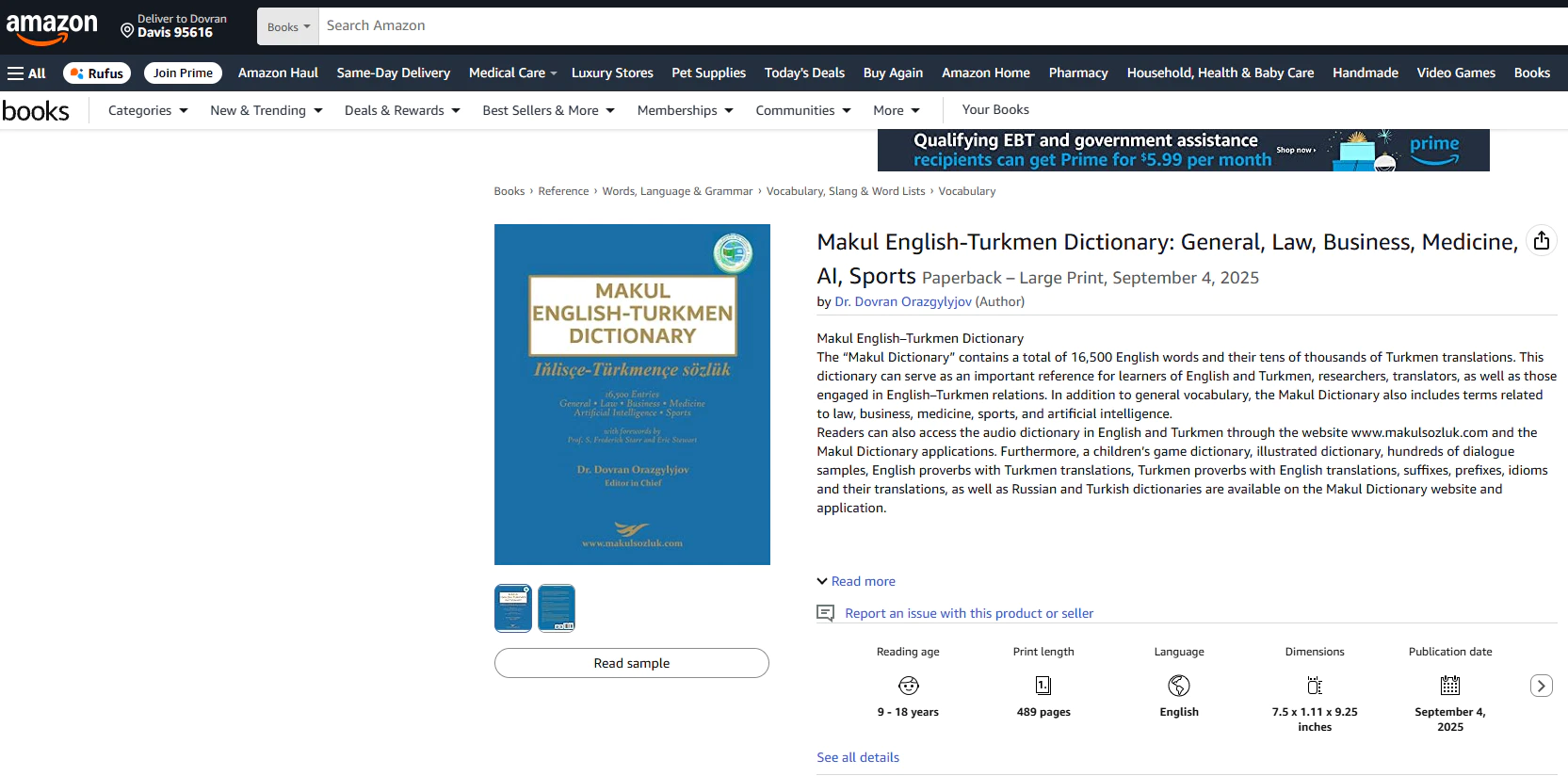Click the Language globe icon
This screenshot has height=776, width=1568.
click(1179, 686)
